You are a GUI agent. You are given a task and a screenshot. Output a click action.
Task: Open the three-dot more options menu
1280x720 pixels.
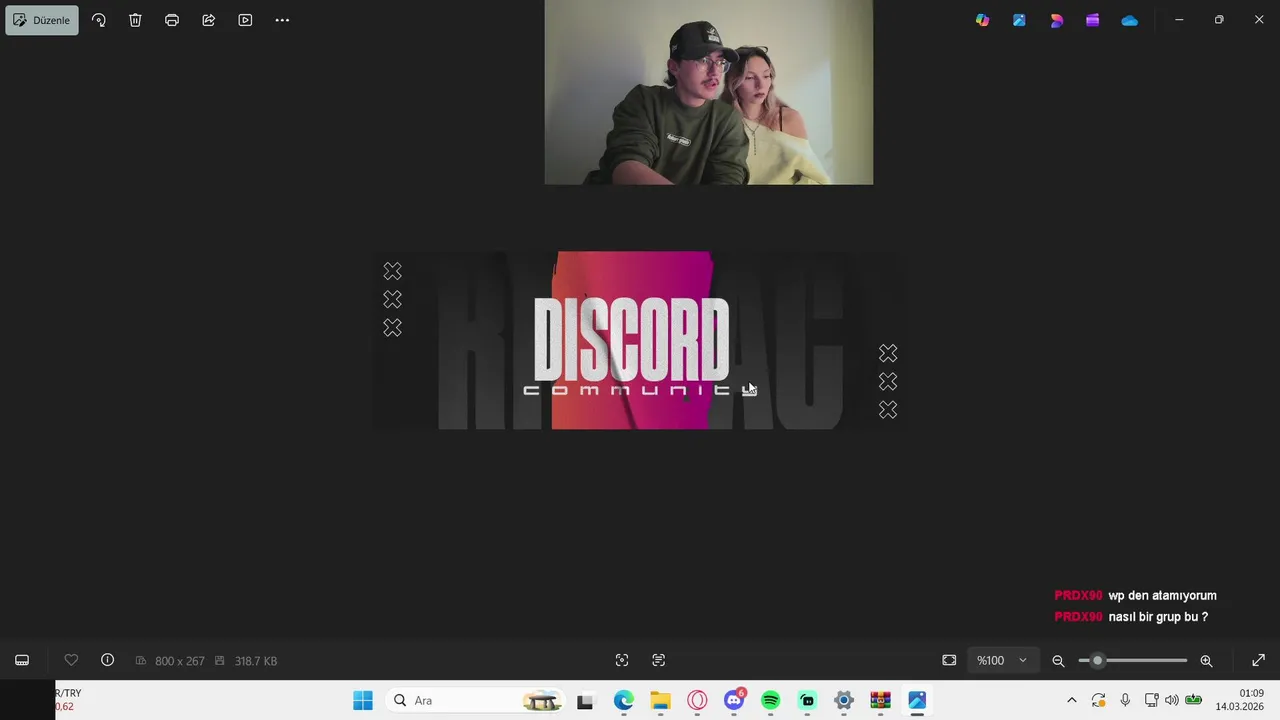pos(282,20)
